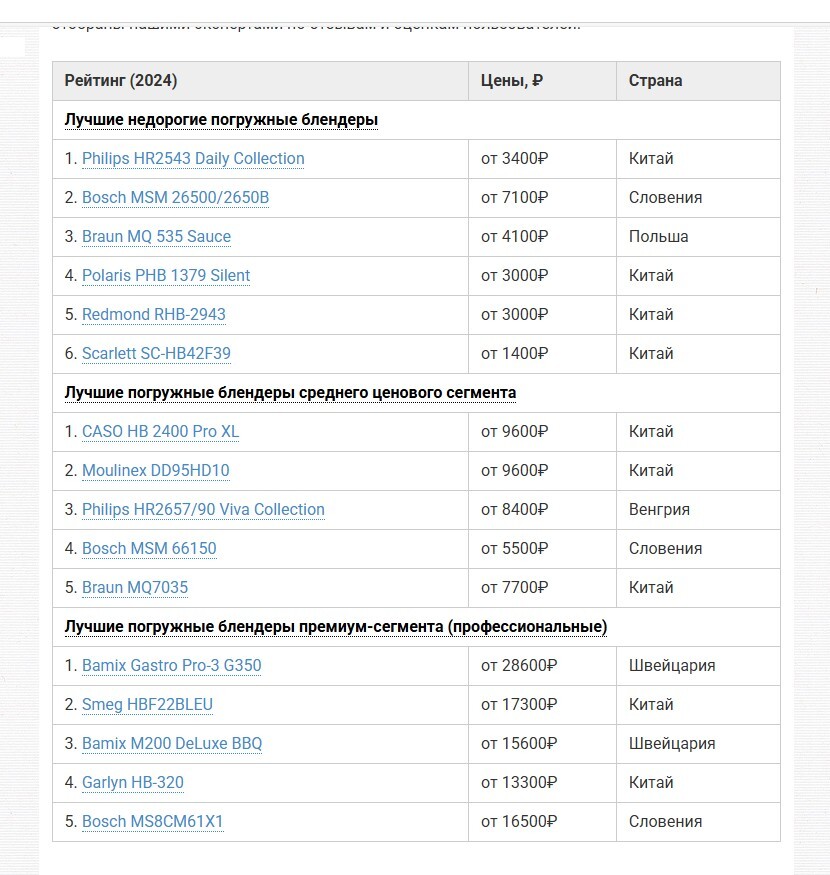Select the Smeg HBF22BLEU link
830x875 pixels.
147,704
